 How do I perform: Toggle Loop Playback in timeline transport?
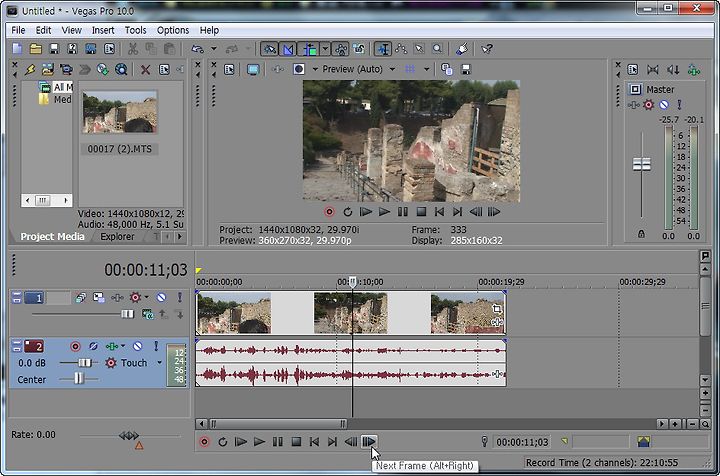[x=223, y=442]
